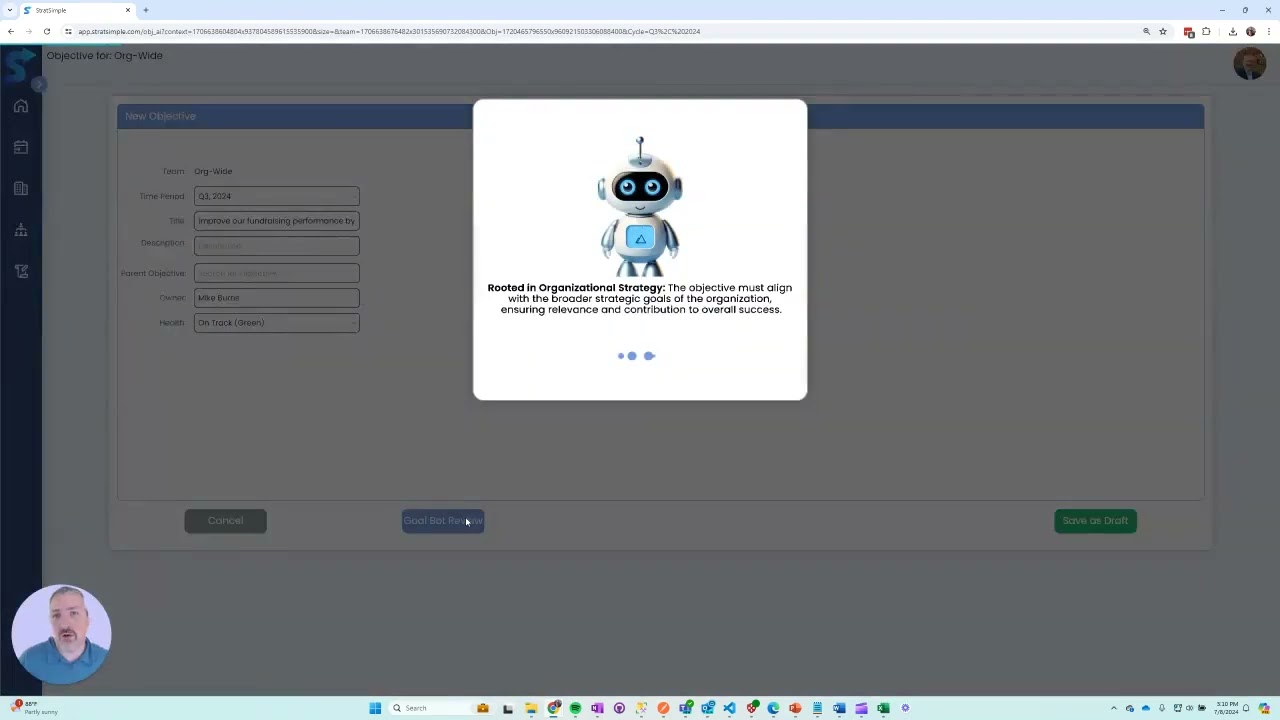Click the StratSimple logo in the corner
The image size is (1280, 720).
[x=18, y=66]
